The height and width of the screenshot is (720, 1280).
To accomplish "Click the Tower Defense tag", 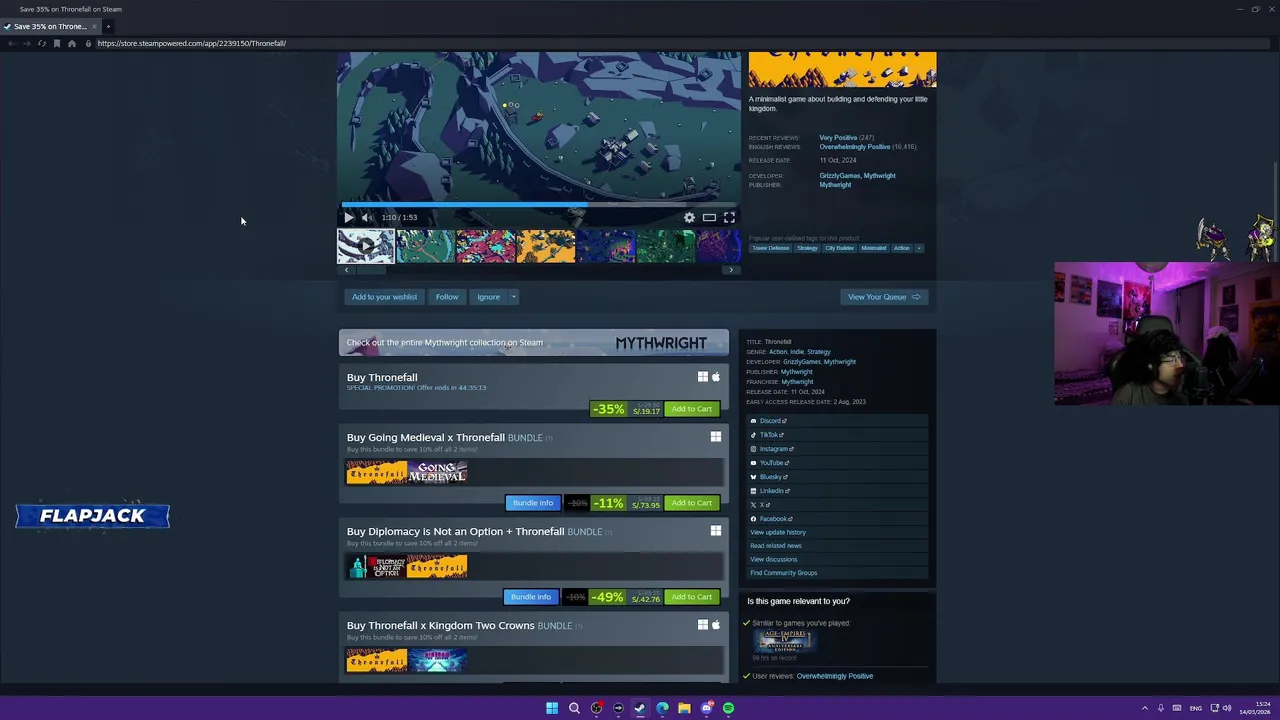I will [x=770, y=248].
